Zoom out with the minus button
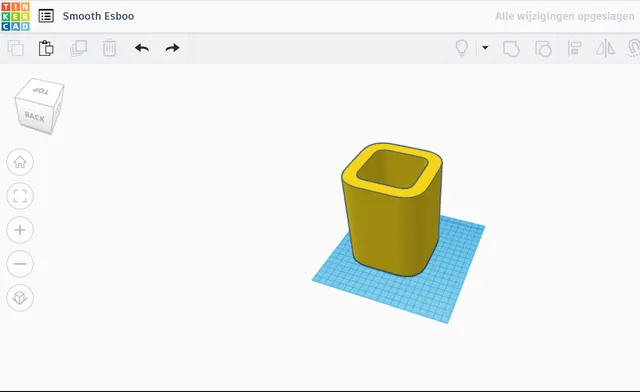The image size is (640, 392). [20, 264]
